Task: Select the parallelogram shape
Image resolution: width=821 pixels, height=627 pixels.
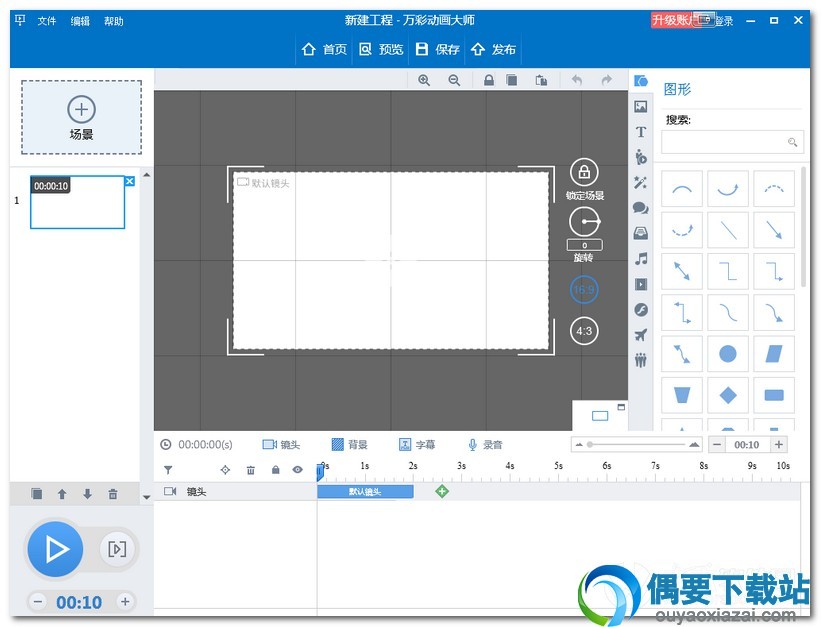Action: click(774, 354)
